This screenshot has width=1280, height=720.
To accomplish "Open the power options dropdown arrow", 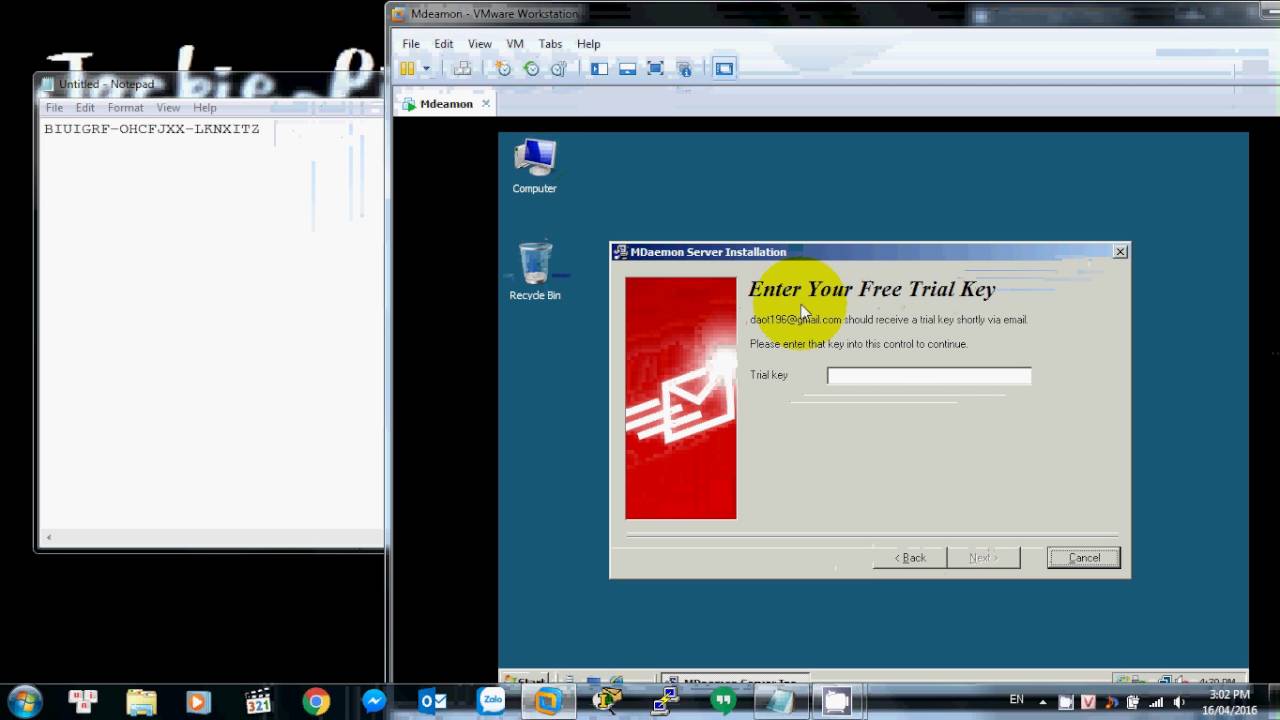I will click(426, 69).
